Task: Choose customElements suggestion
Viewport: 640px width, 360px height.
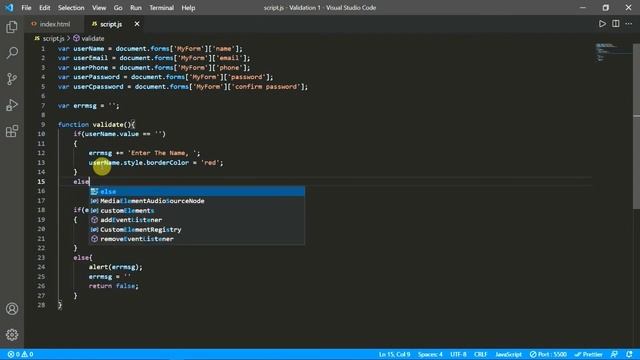Action: pos(197,211)
